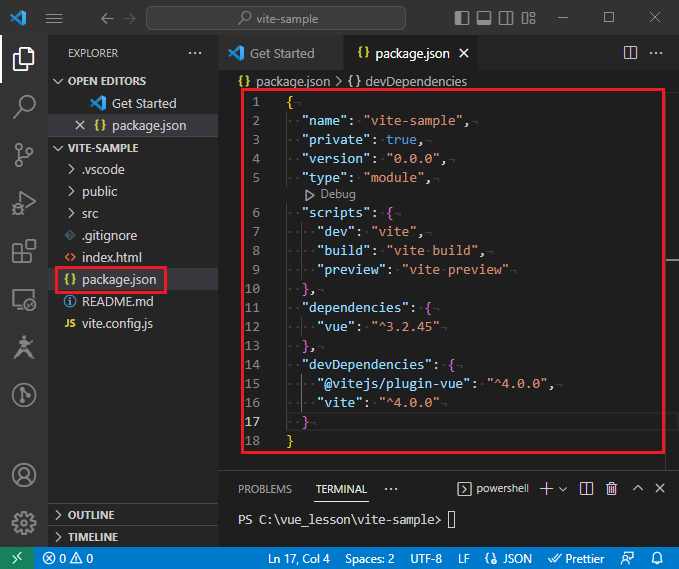
Task: Go back with the left arrow
Action: 107,19
